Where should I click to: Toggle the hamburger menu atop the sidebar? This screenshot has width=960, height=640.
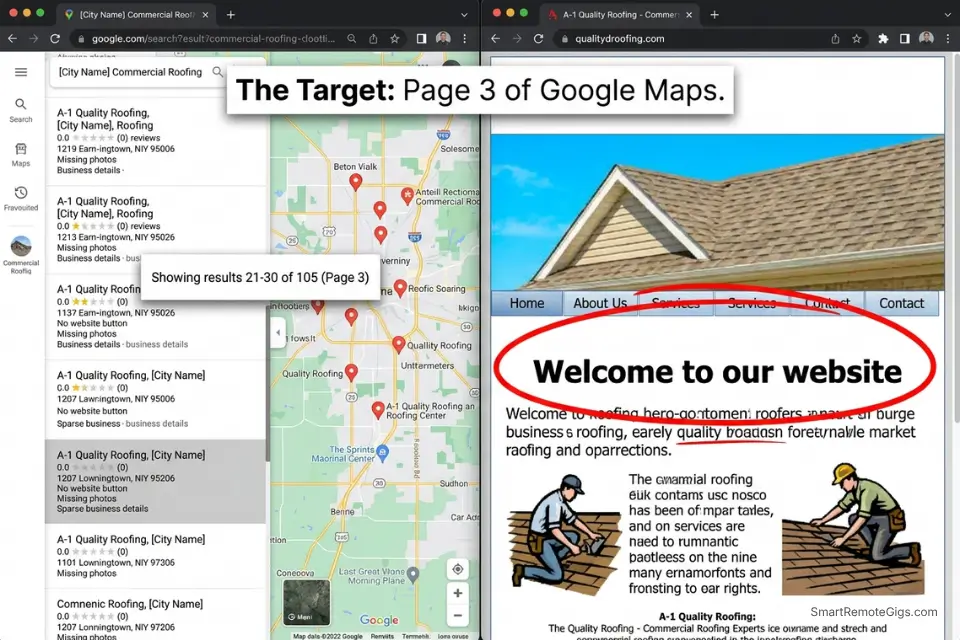[21, 71]
